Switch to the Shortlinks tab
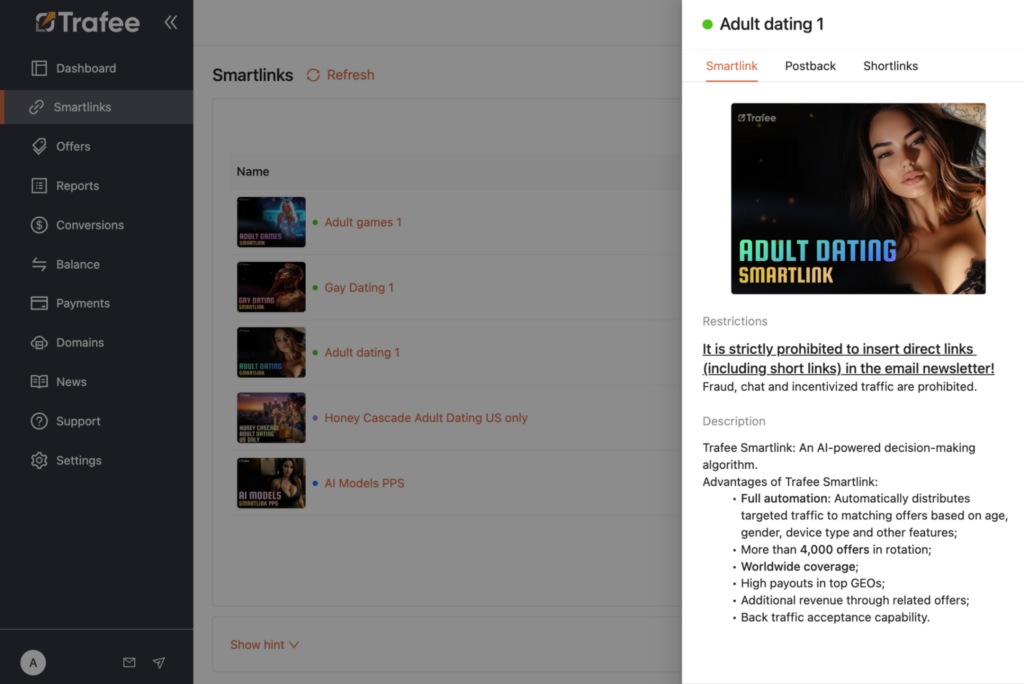Screen dimensions: 1024x684 tap(890, 66)
